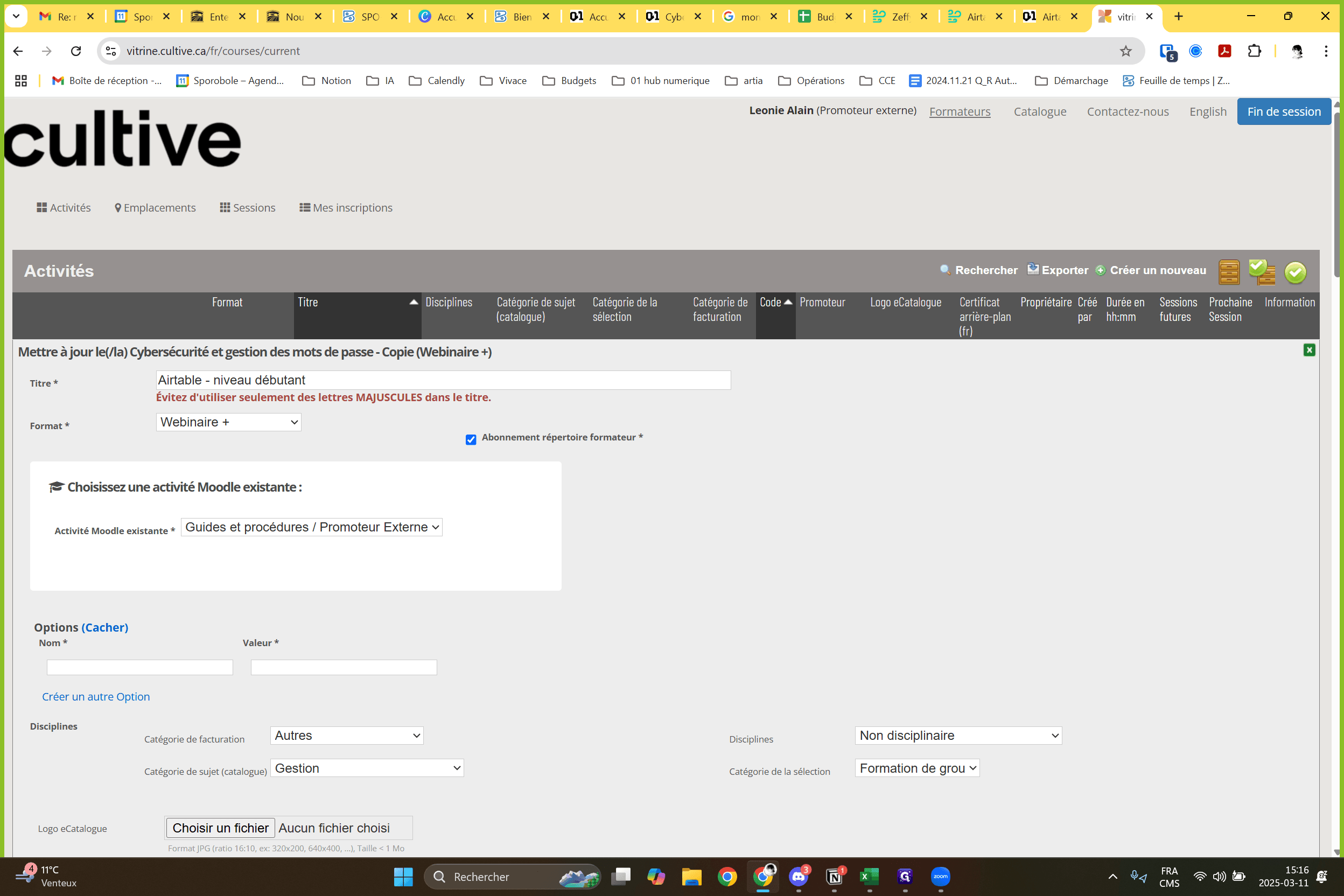Close the update form with the green X
1344x896 pixels.
click(1309, 349)
